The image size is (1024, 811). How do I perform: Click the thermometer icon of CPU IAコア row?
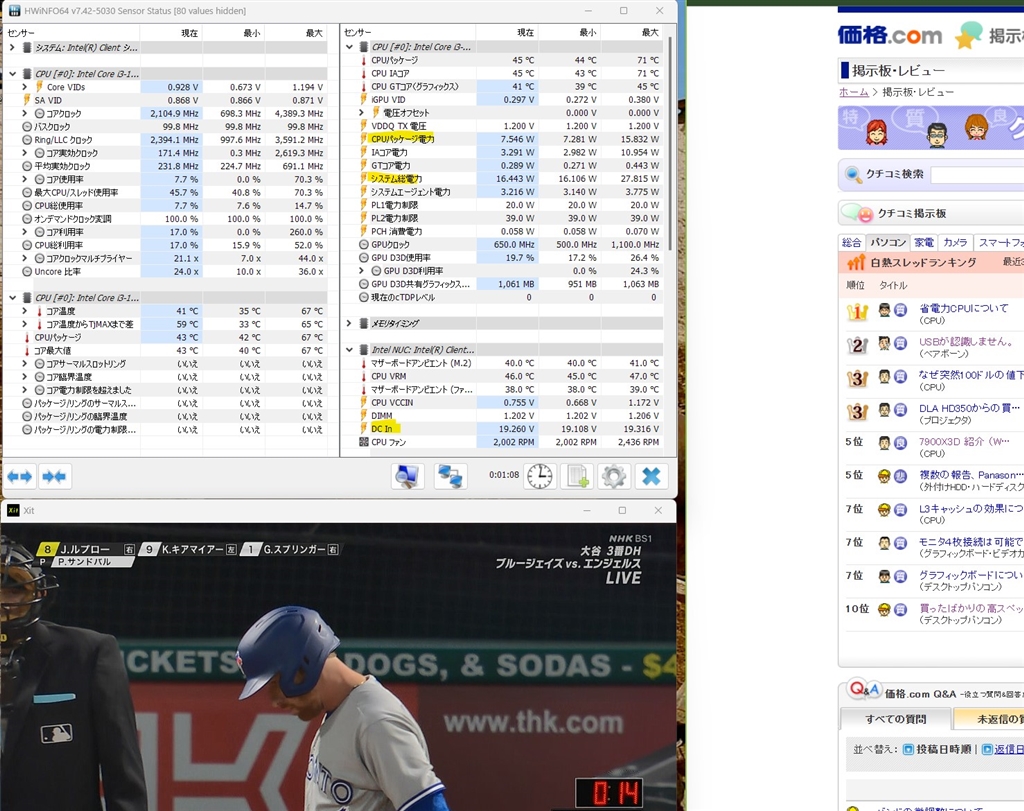(364, 73)
